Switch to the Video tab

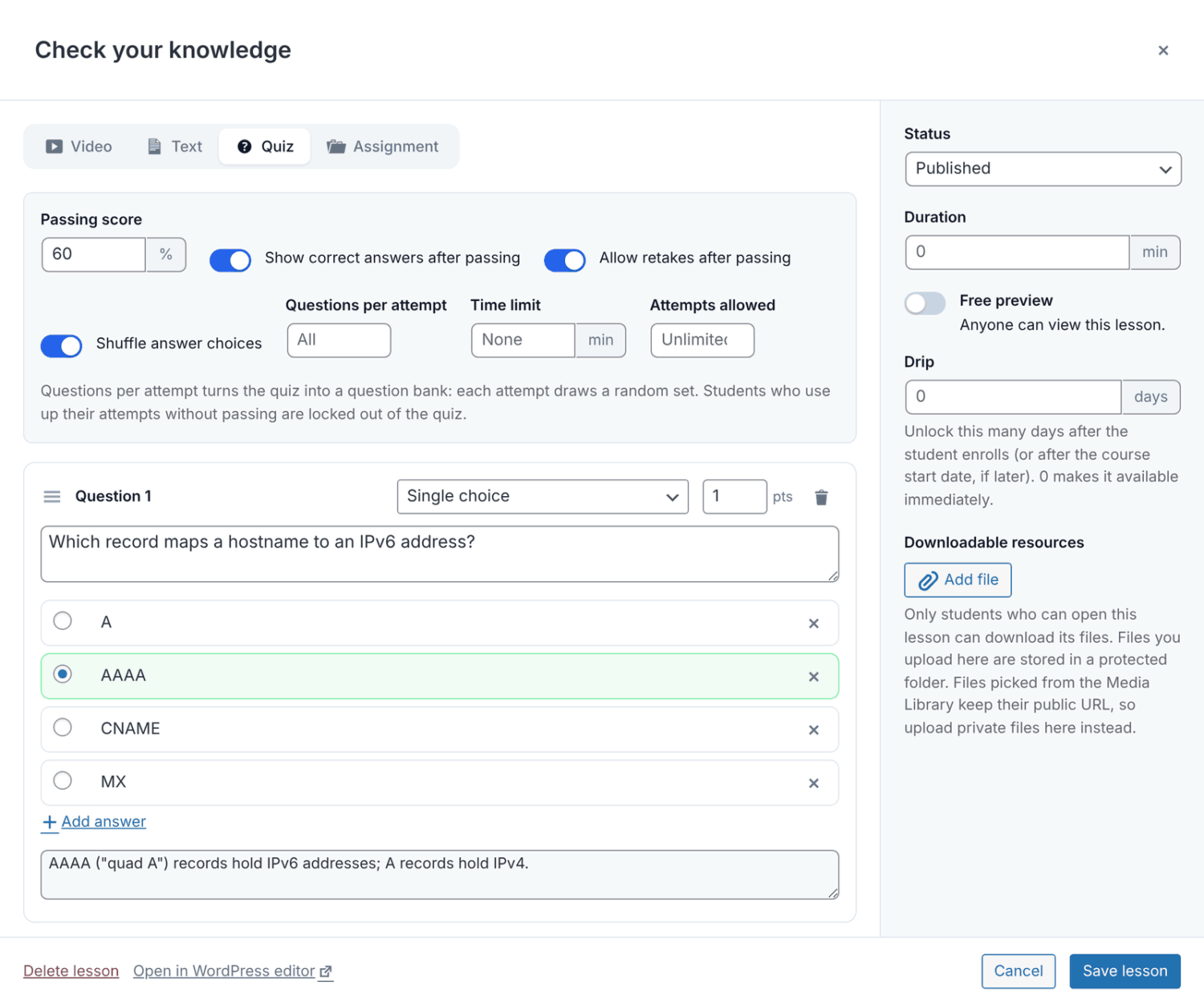pyautogui.click(x=79, y=147)
